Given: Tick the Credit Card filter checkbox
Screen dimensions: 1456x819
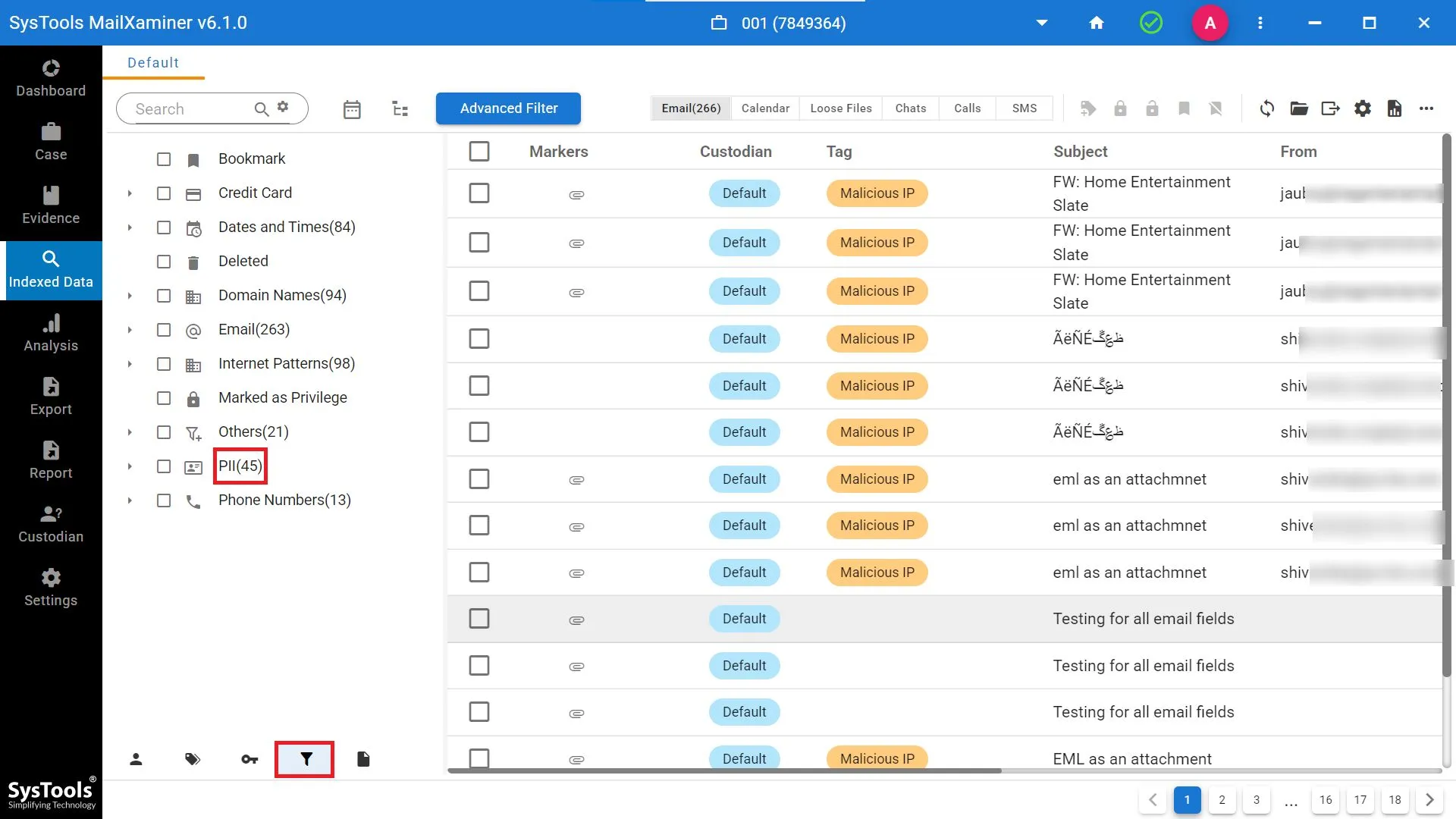Looking at the screenshot, I should click(x=164, y=193).
